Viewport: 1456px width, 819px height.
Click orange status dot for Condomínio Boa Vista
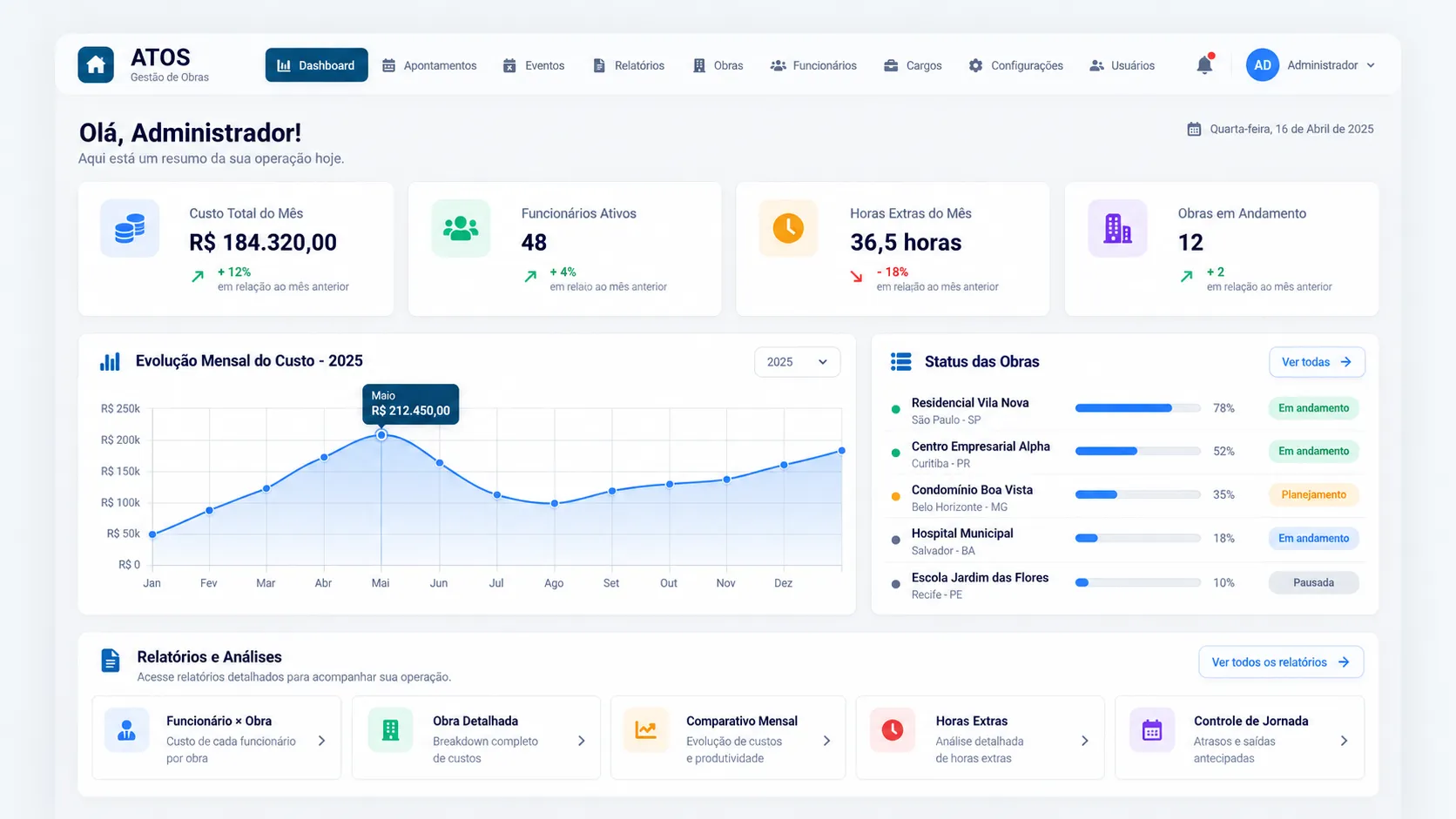[895, 496]
